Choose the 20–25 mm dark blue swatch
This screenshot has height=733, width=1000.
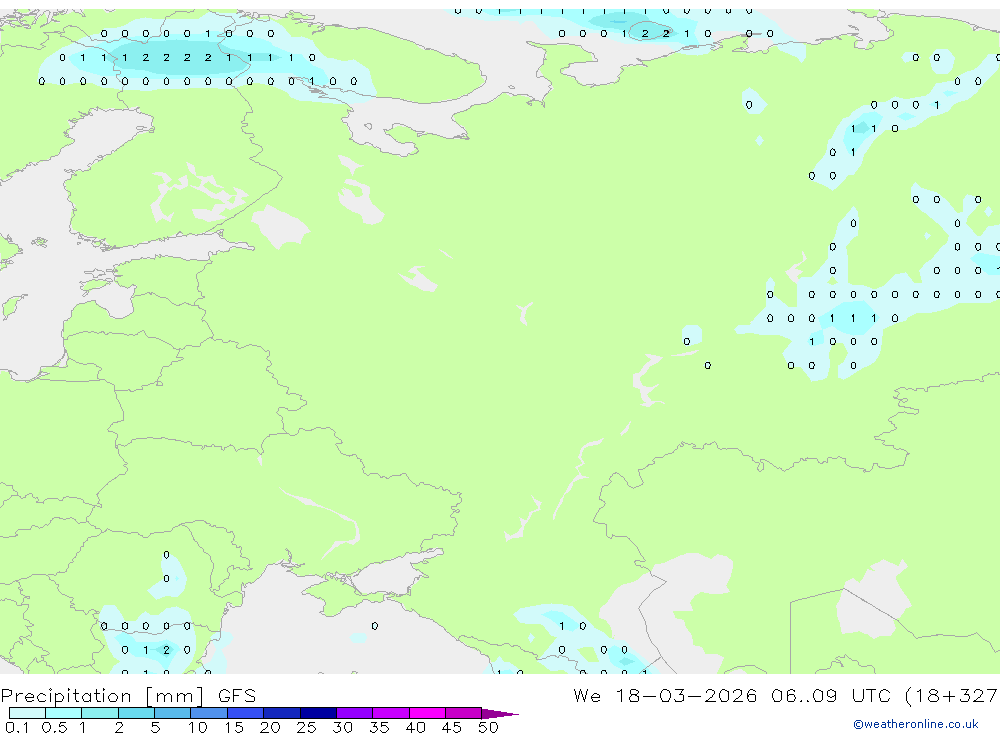pyautogui.click(x=282, y=713)
